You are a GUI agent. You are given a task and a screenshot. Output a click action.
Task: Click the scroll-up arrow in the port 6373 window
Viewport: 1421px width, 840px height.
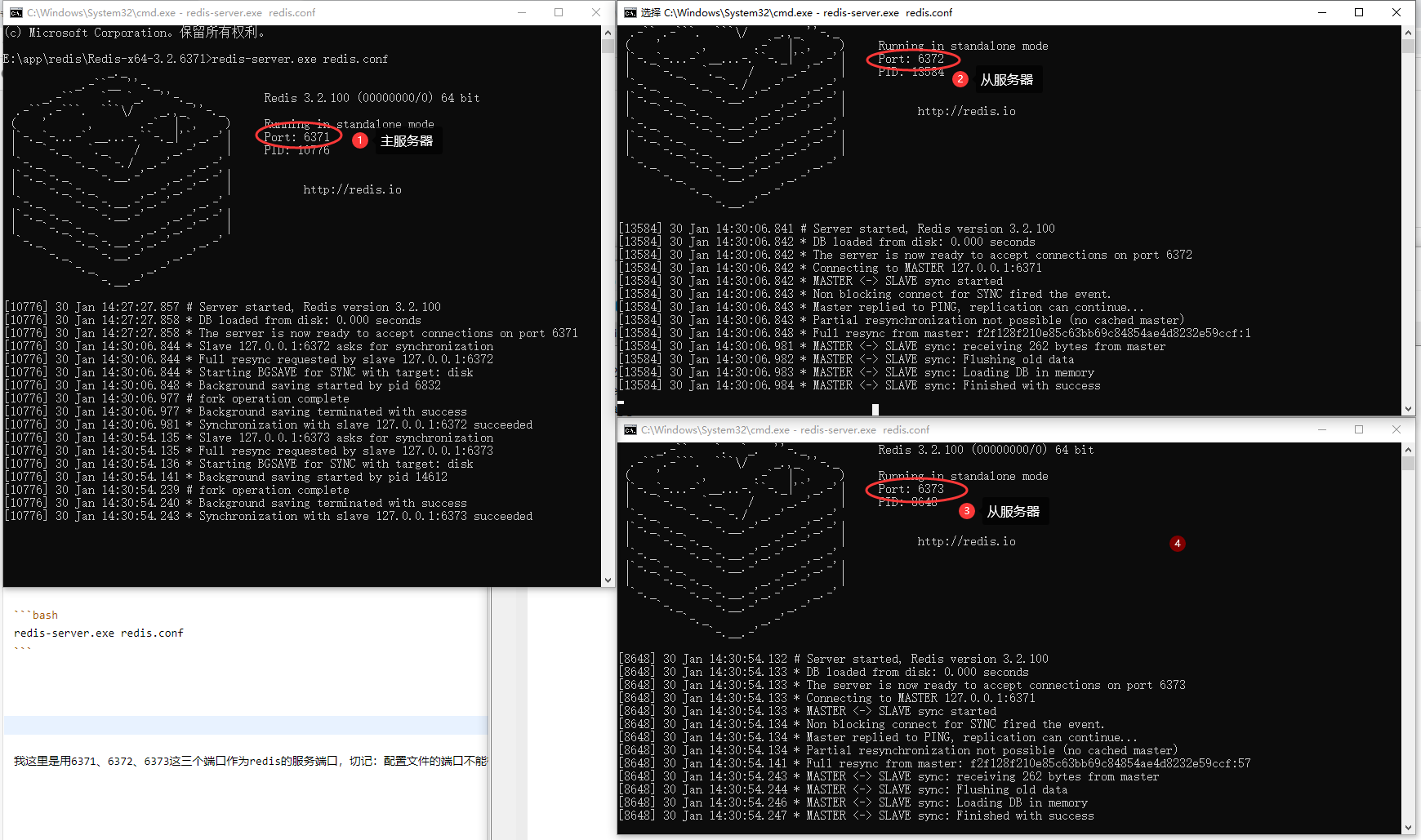tap(1408, 450)
